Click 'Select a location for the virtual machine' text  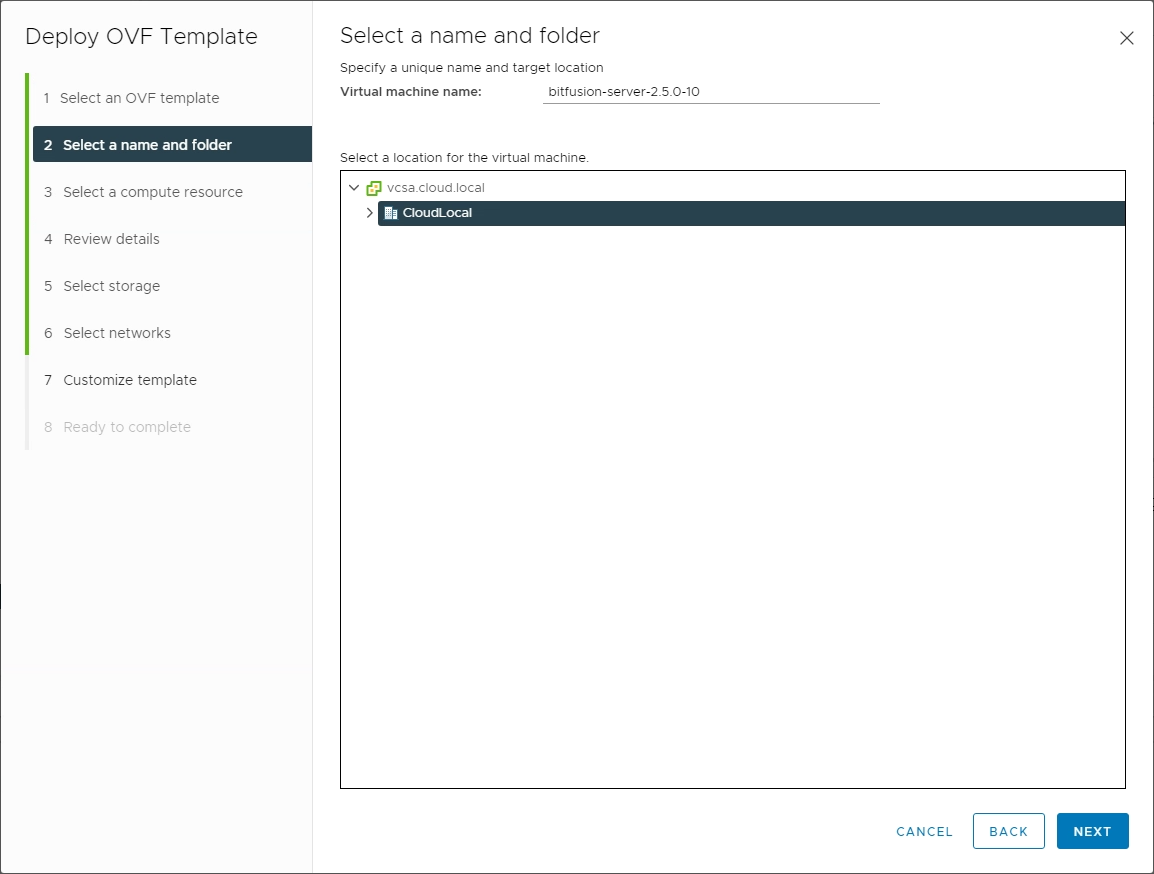[x=464, y=157]
